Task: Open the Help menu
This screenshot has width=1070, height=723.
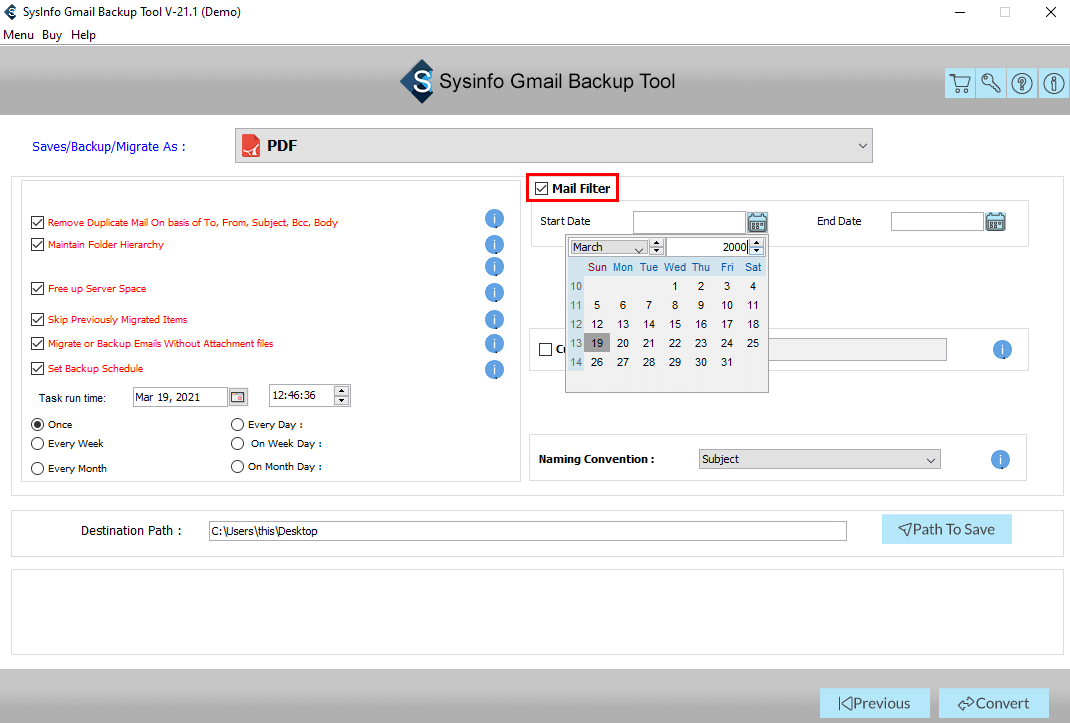Action: pos(83,35)
